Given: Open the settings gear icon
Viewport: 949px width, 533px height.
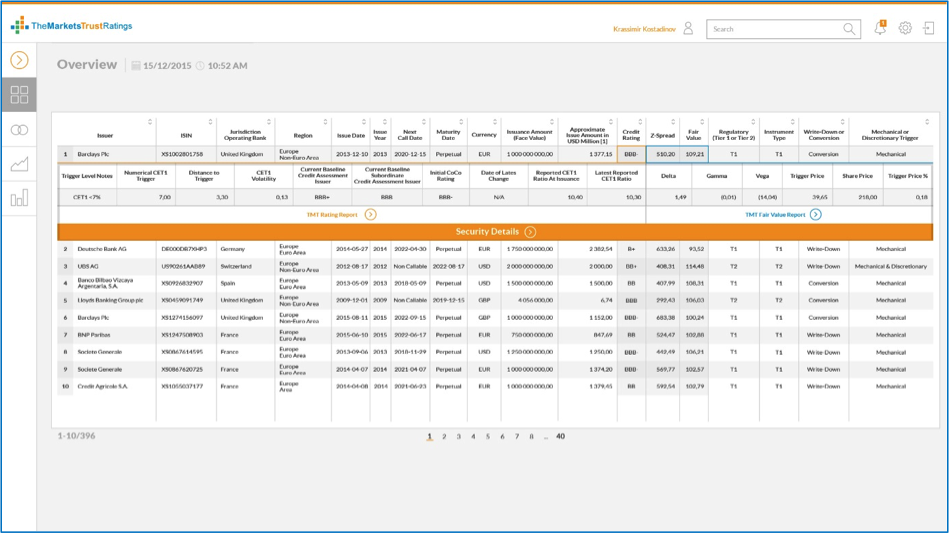Looking at the screenshot, I should click(905, 28).
